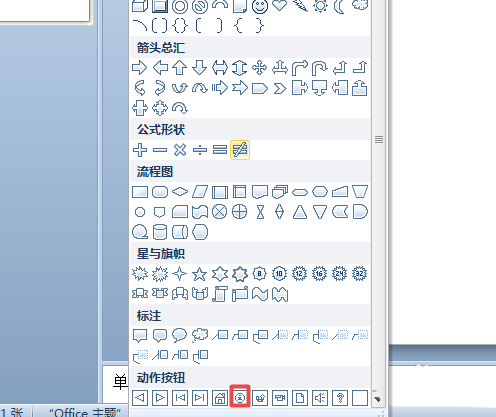The height and width of the screenshot is (417, 496).
Task: Pick the End action button
Action: 200,398
